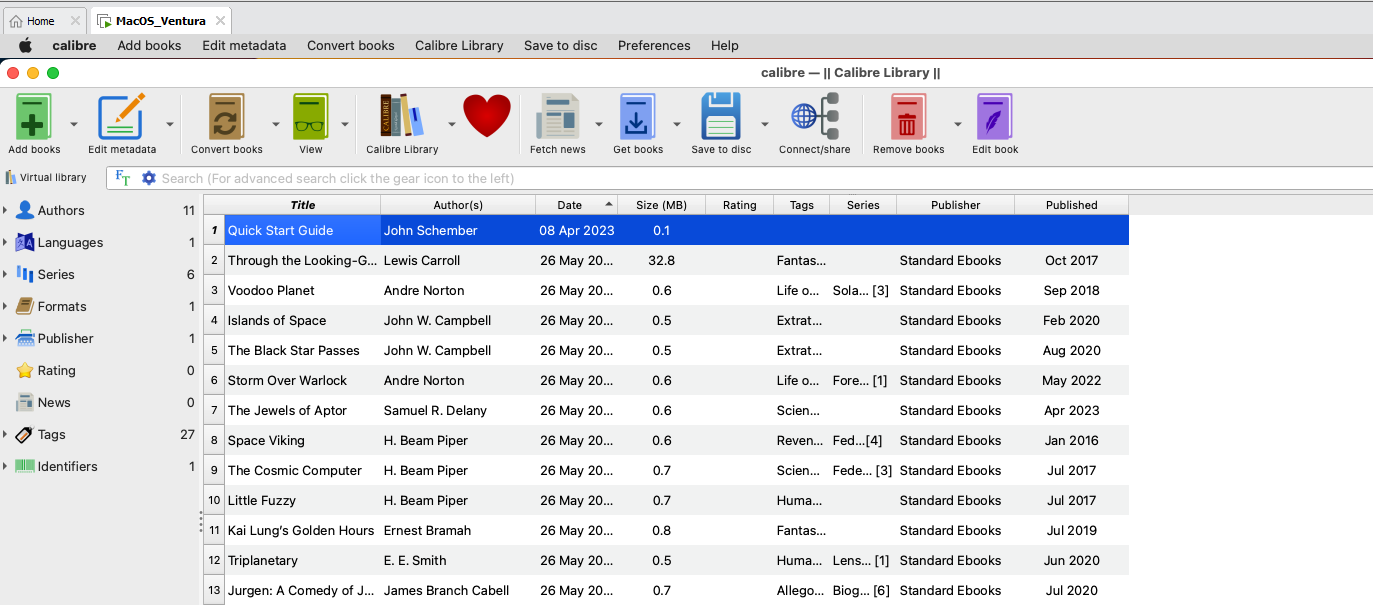Open the dropdown arrow next to View
The image size is (1373, 605).
[345, 125]
